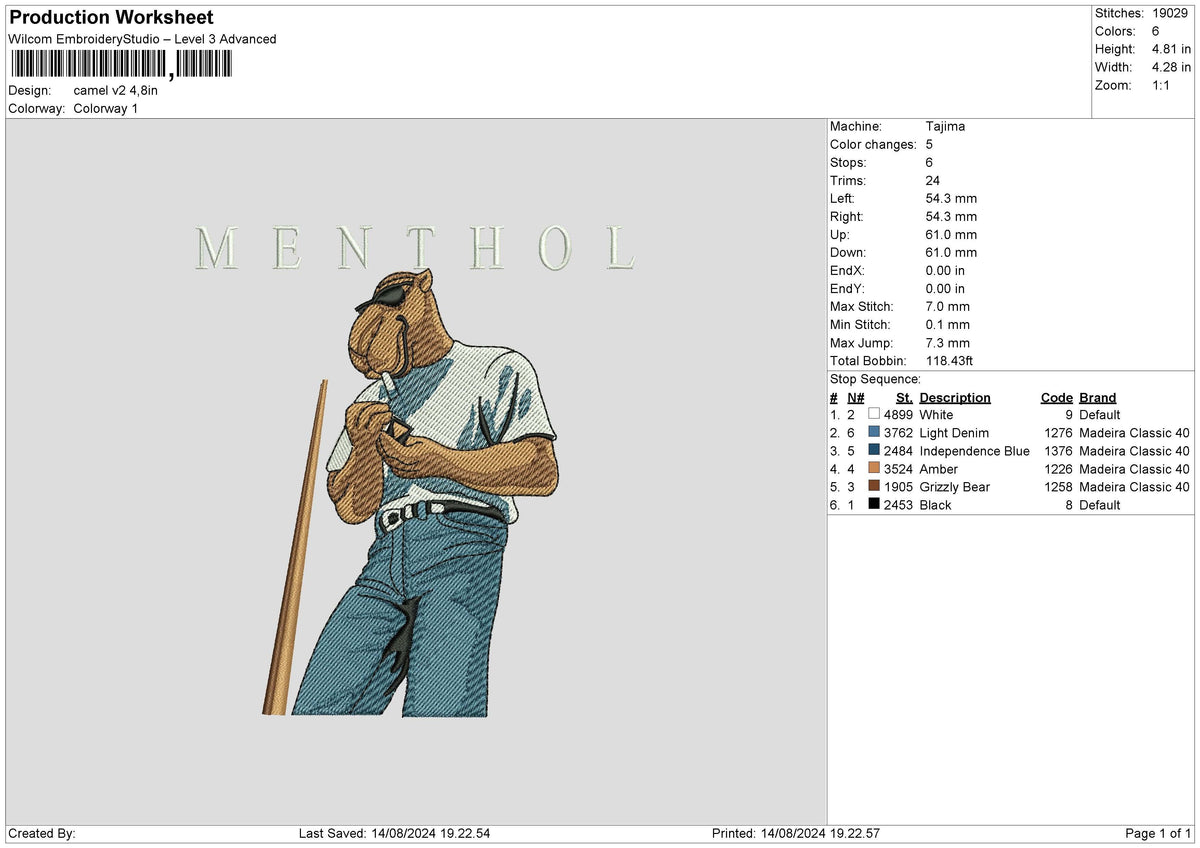The image size is (1200, 848).
Task: Click the 'Code' column header
Action: [x=1056, y=397]
